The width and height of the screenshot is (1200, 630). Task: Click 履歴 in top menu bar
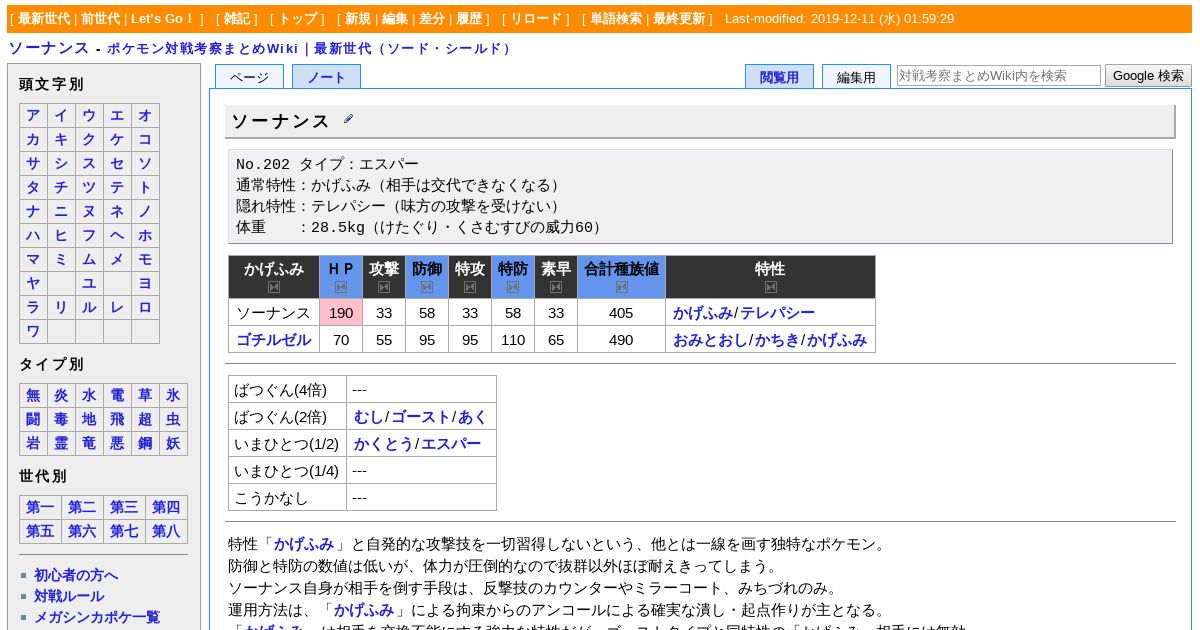click(469, 18)
